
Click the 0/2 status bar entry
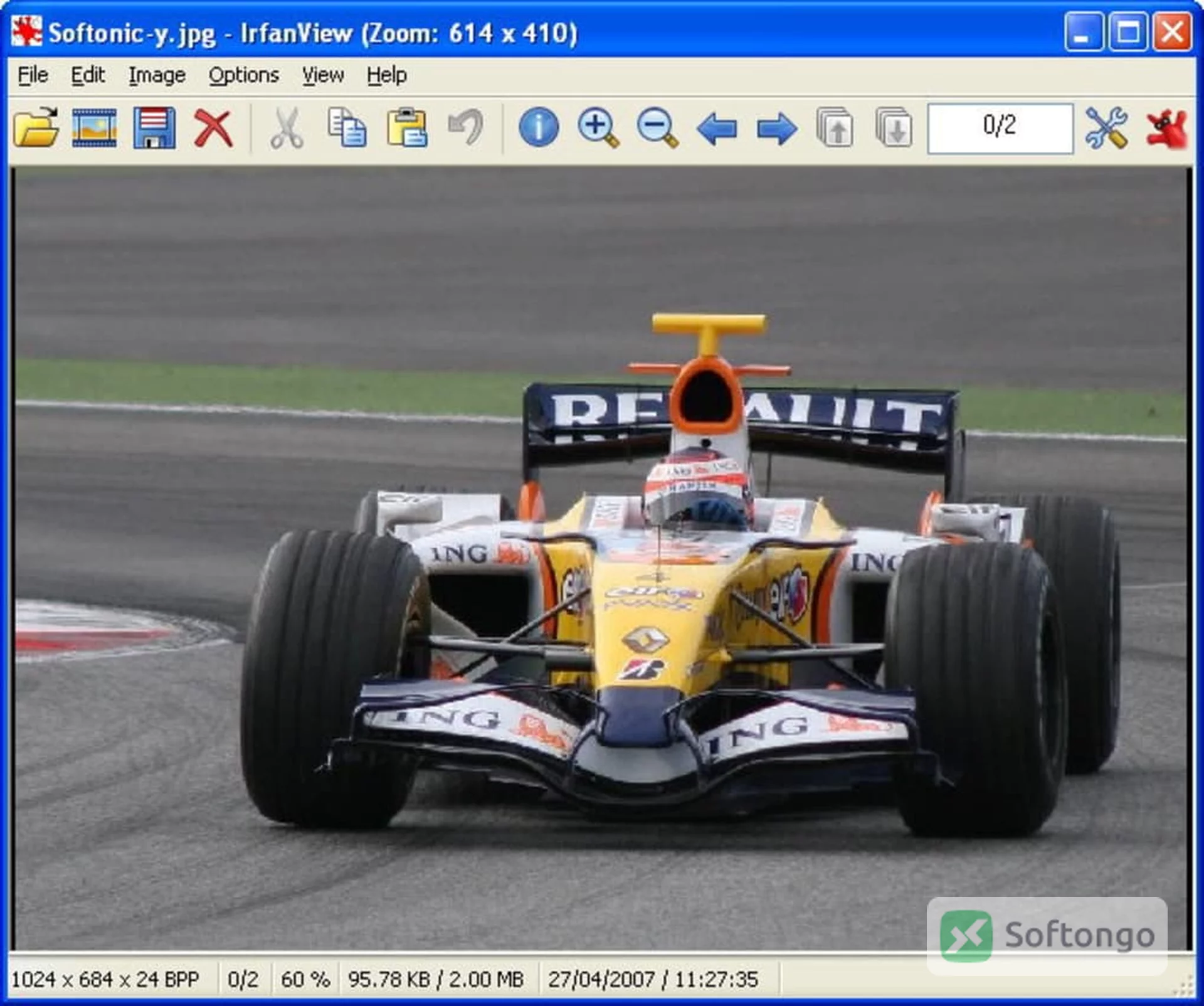click(243, 979)
